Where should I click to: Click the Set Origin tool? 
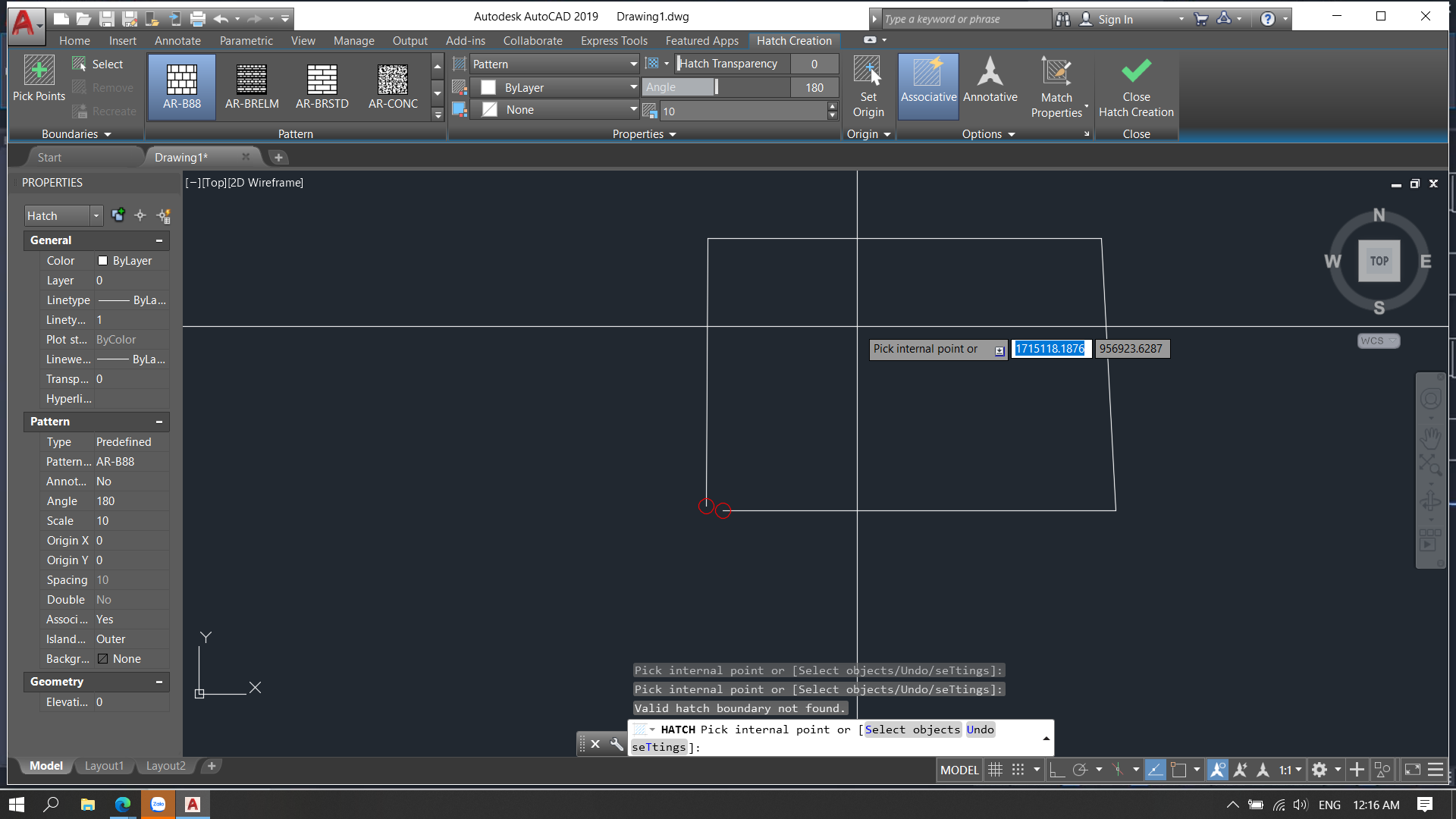click(x=868, y=86)
